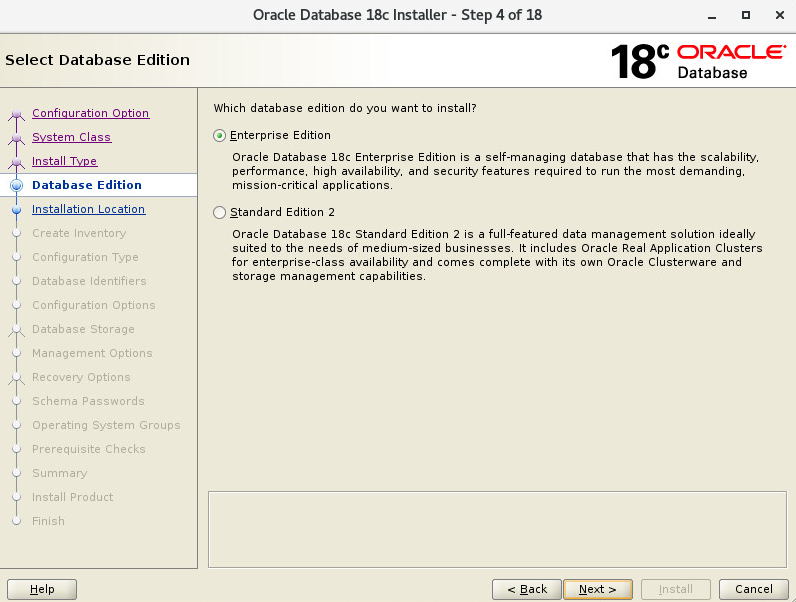This screenshot has height=602, width=796.
Task: Return to the Install Type step
Action: (64, 161)
